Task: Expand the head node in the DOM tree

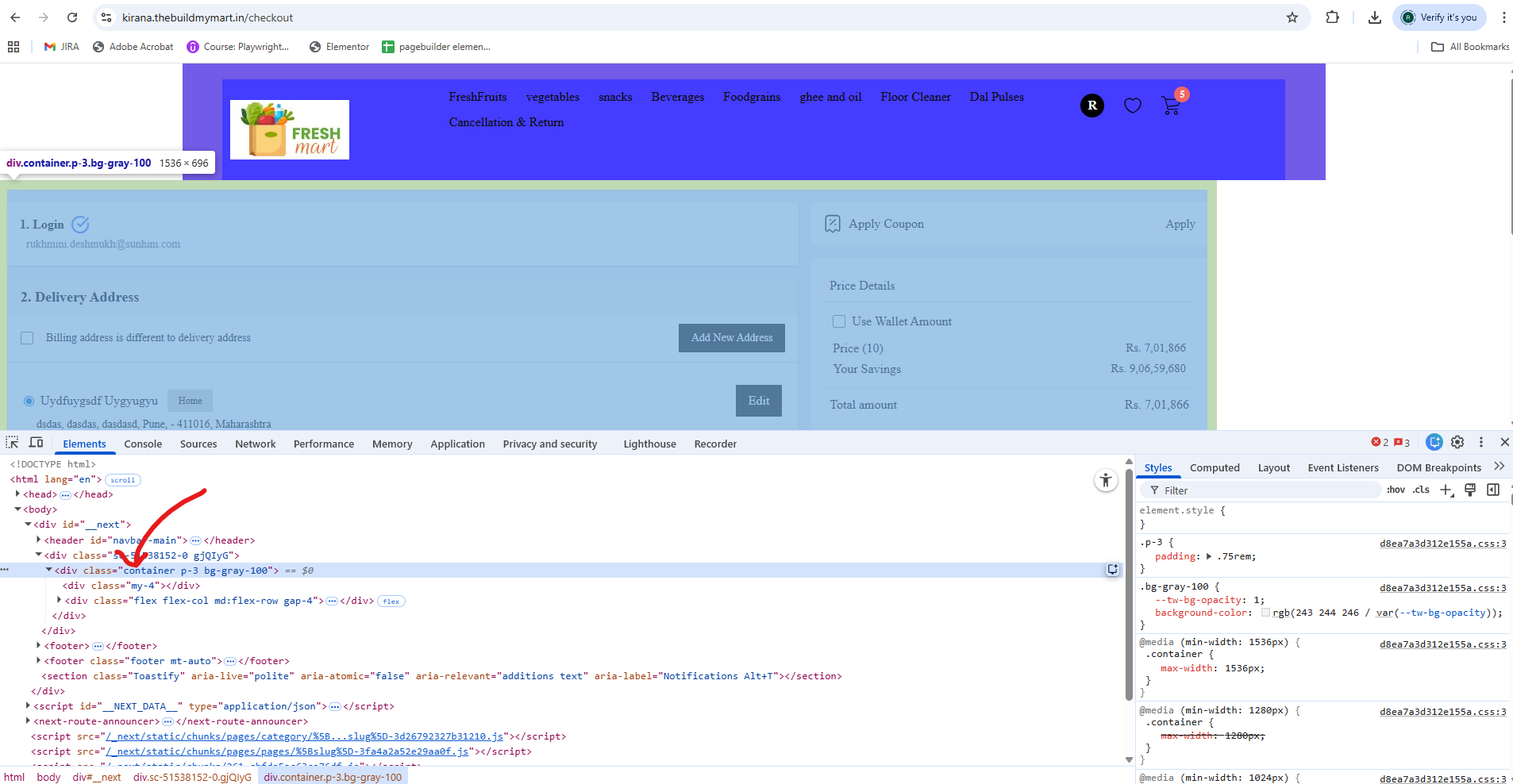Action: [x=17, y=494]
